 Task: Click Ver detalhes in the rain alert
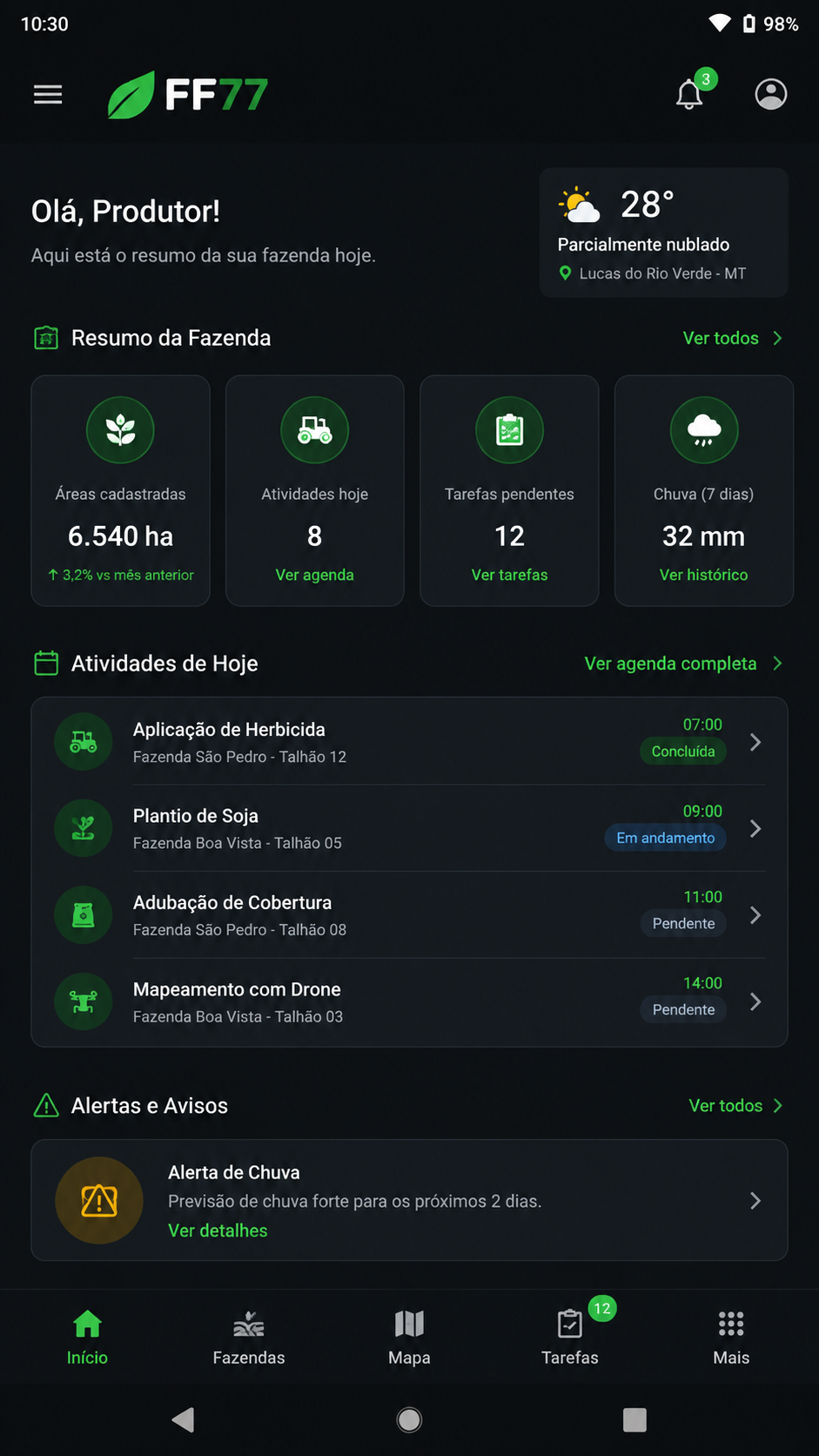(218, 1230)
